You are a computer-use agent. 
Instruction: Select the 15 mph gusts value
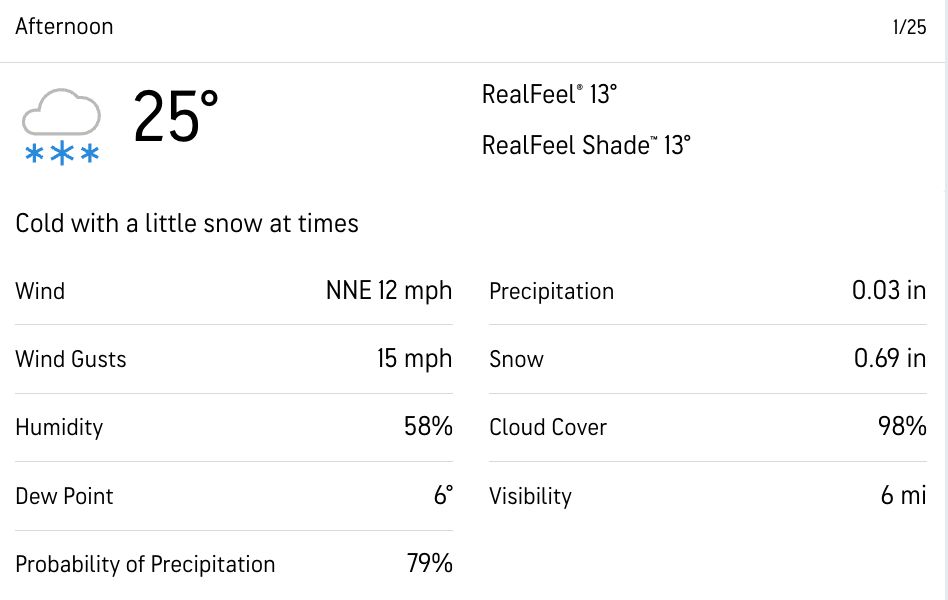(414, 359)
